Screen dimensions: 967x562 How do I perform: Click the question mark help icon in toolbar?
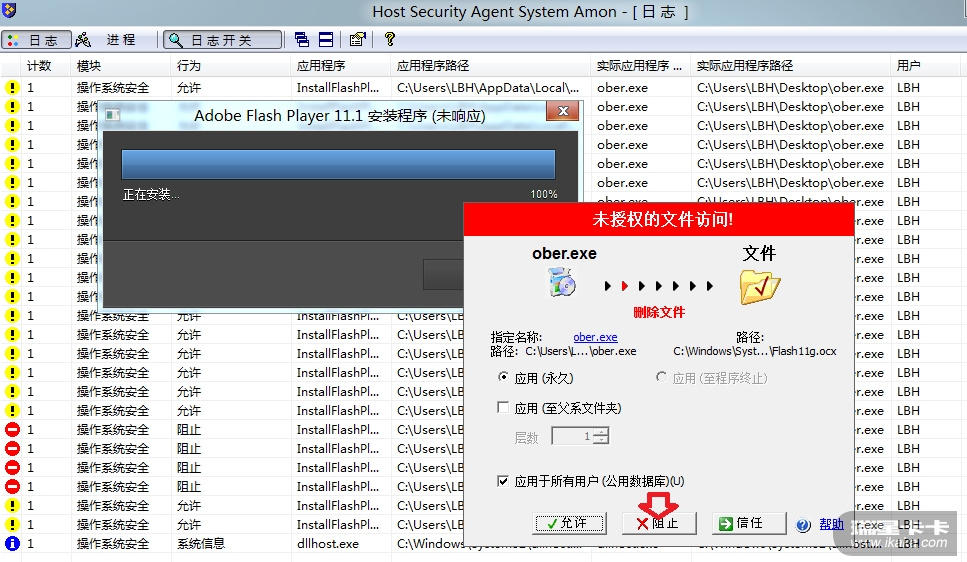tap(389, 39)
